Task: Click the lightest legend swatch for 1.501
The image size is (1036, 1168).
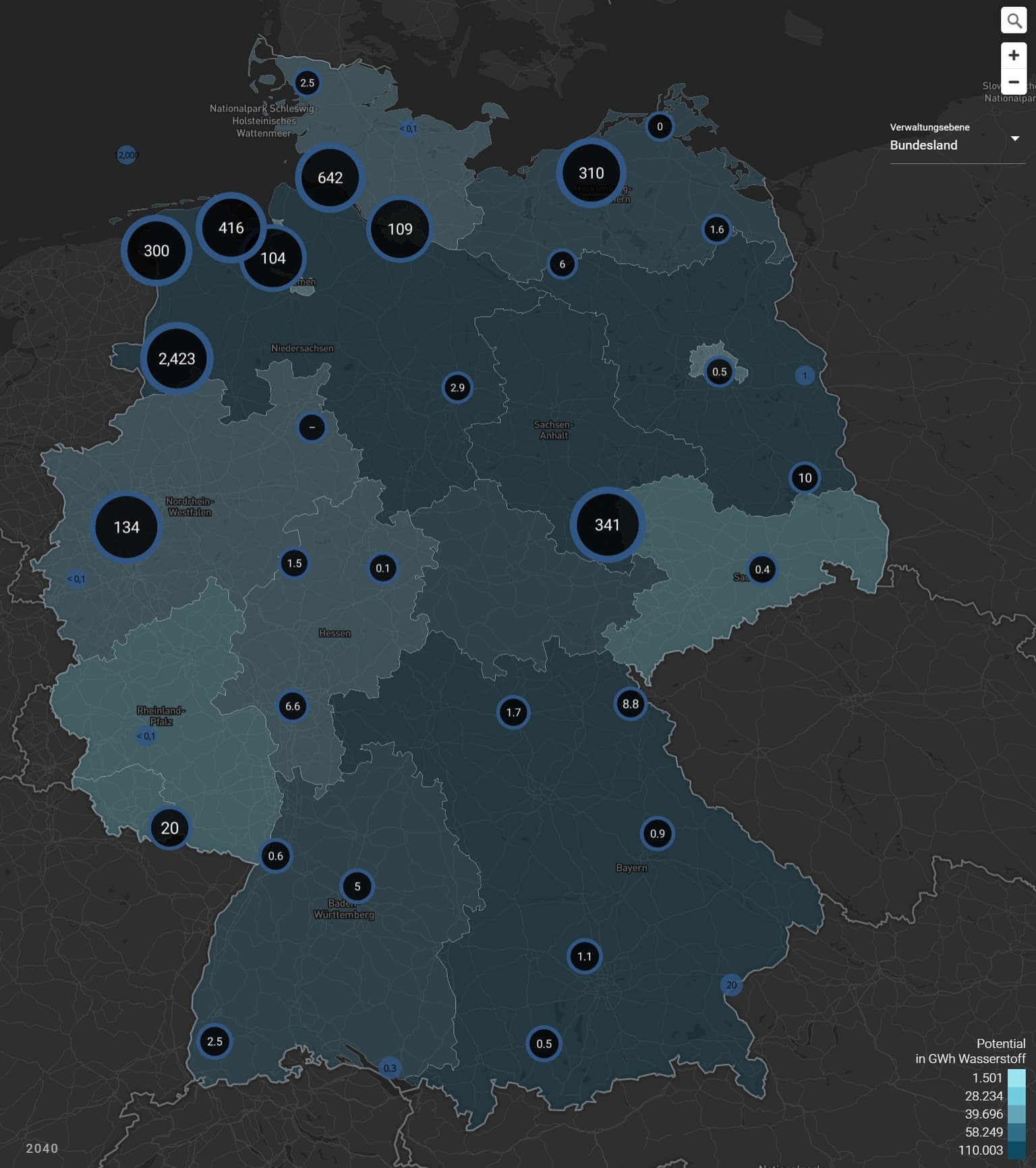Action: pyautogui.click(x=1016, y=1078)
